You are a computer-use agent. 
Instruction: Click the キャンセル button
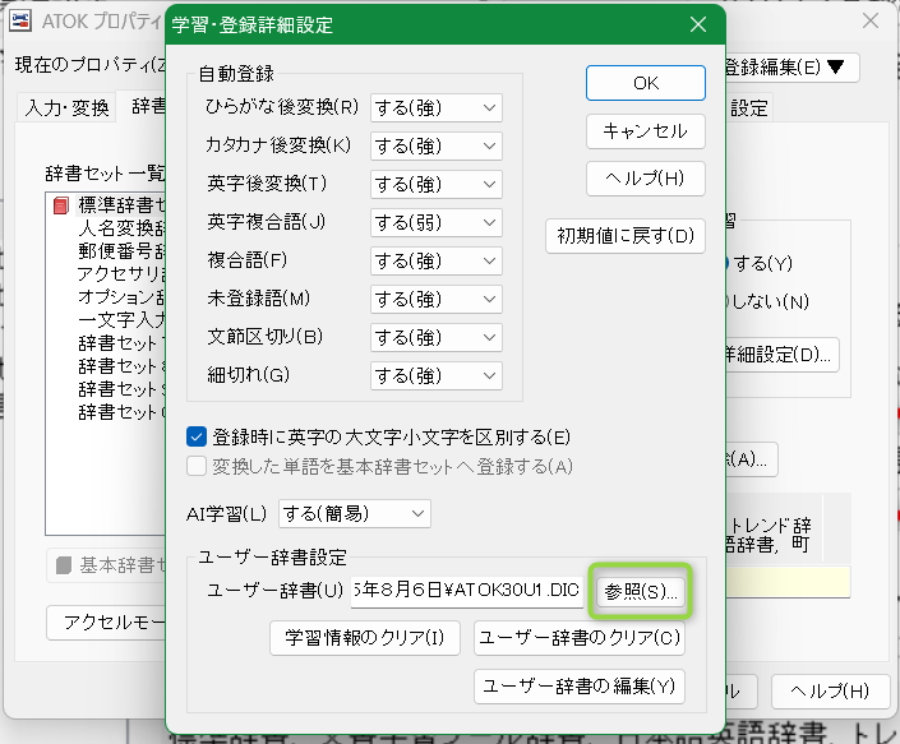coord(646,131)
